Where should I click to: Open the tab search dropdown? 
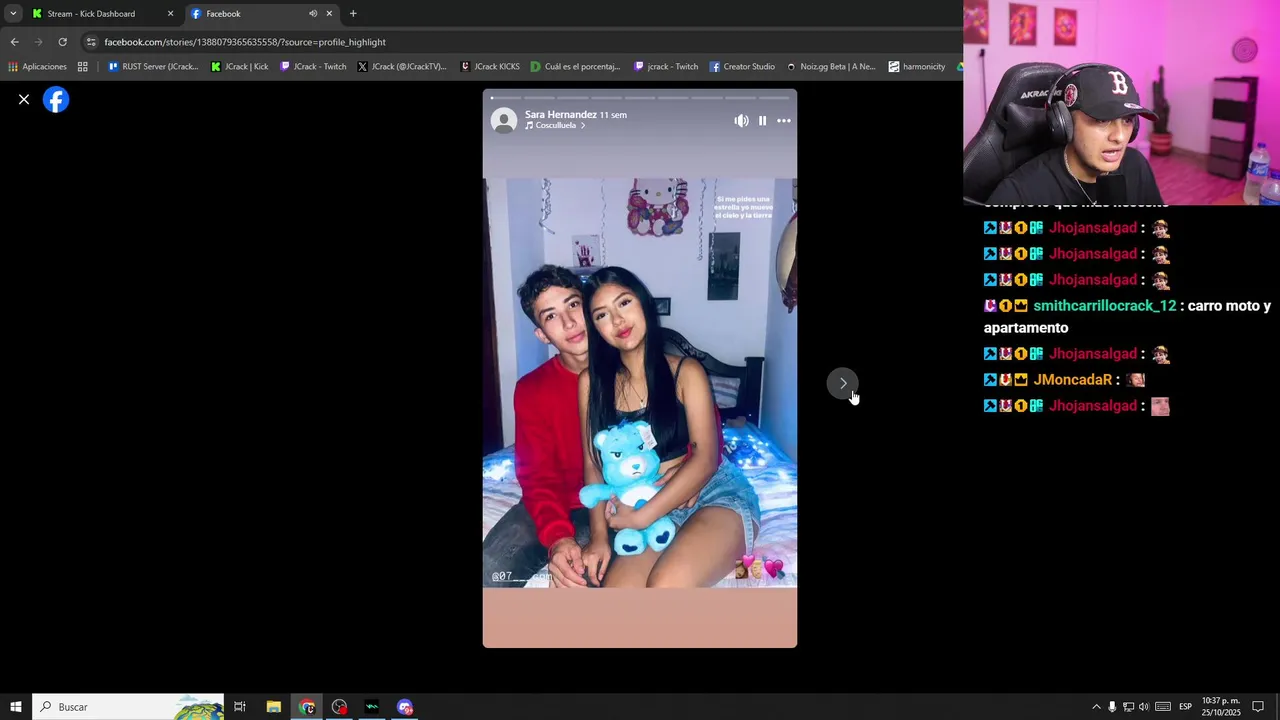coord(13,14)
